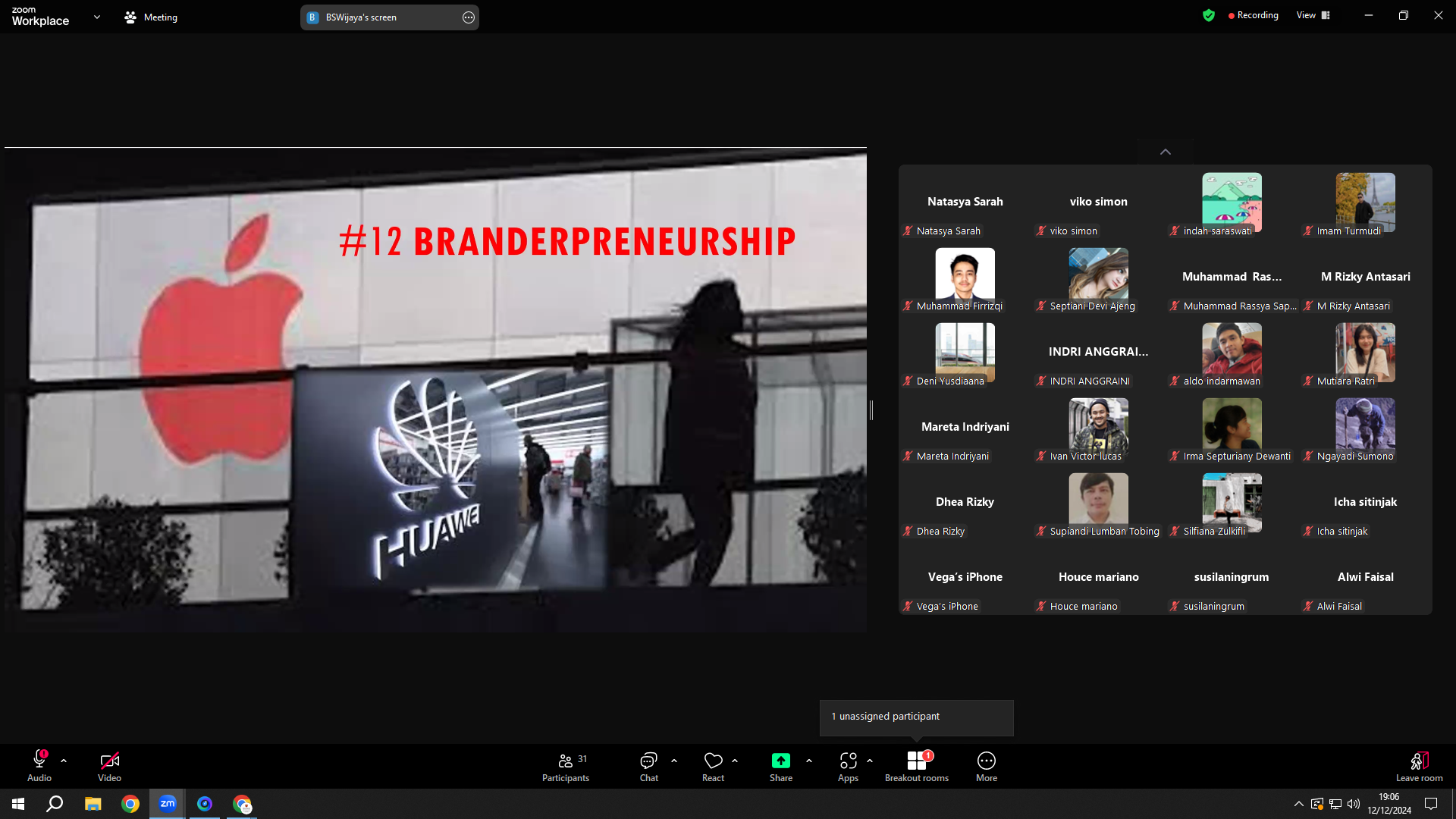The height and width of the screenshot is (819, 1456).
Task: Click the Recording indicator
Action: [x=1253, y=15]
